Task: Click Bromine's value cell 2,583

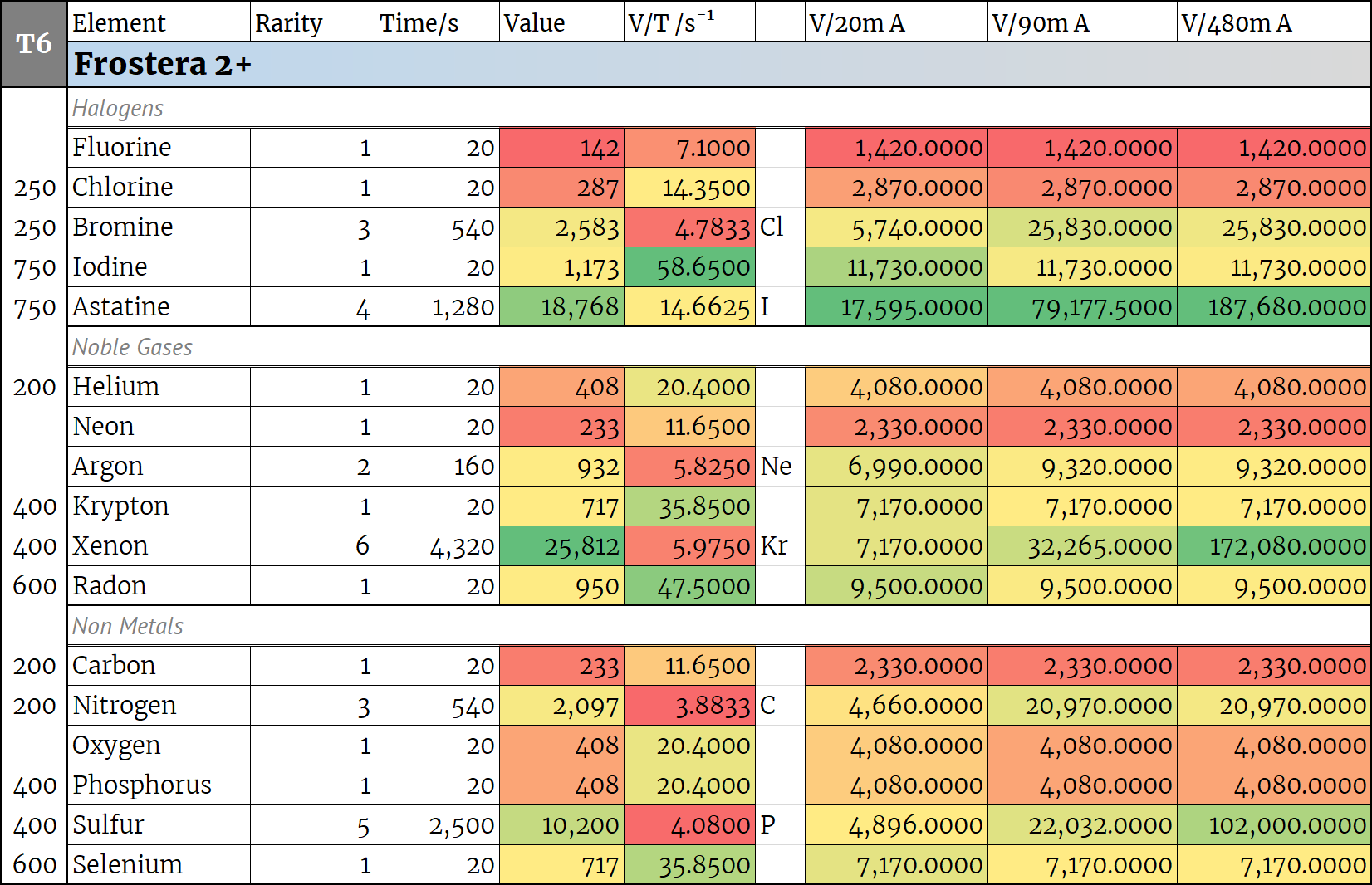Action: click(561, 227)
